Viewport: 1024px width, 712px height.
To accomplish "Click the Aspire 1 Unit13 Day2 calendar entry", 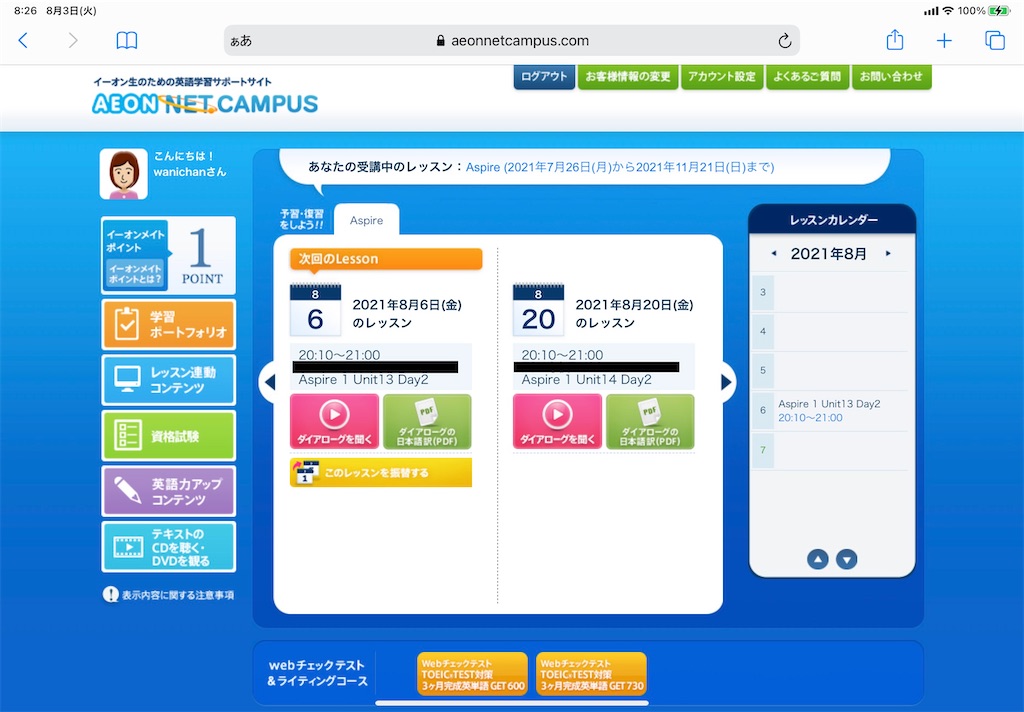I will click(x=829, y=404).
